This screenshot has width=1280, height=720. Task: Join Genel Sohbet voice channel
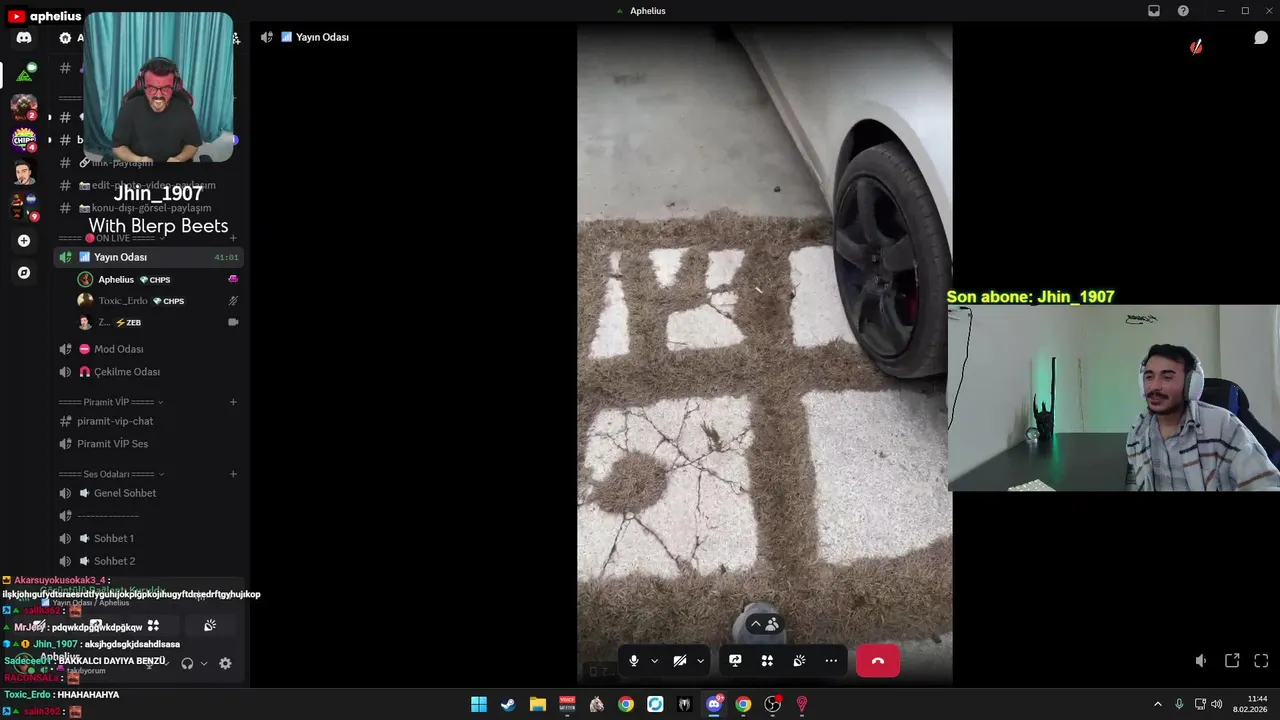coord(147,493)
